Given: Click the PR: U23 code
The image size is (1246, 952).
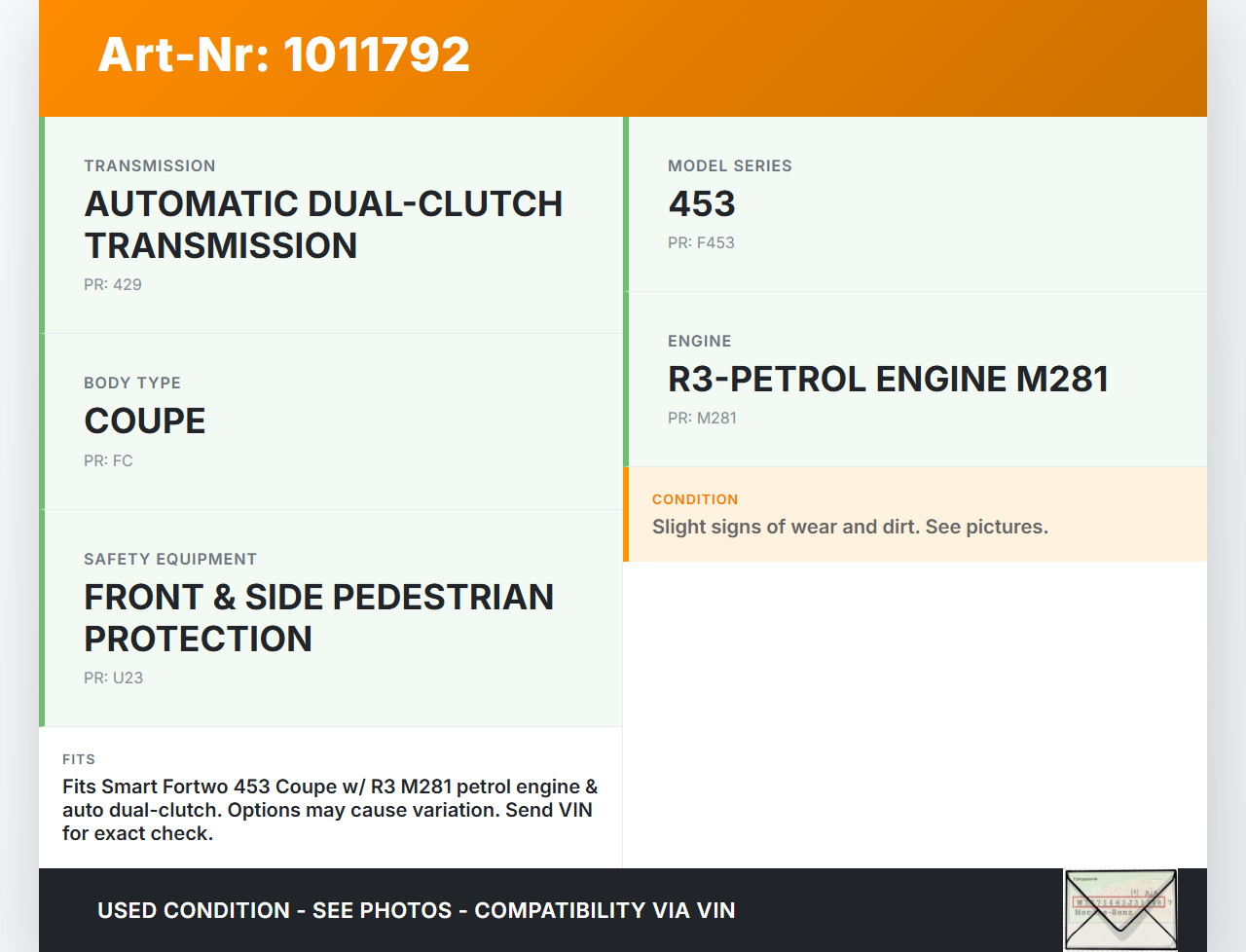Looking at the screenshot, I should coord(113,678).
